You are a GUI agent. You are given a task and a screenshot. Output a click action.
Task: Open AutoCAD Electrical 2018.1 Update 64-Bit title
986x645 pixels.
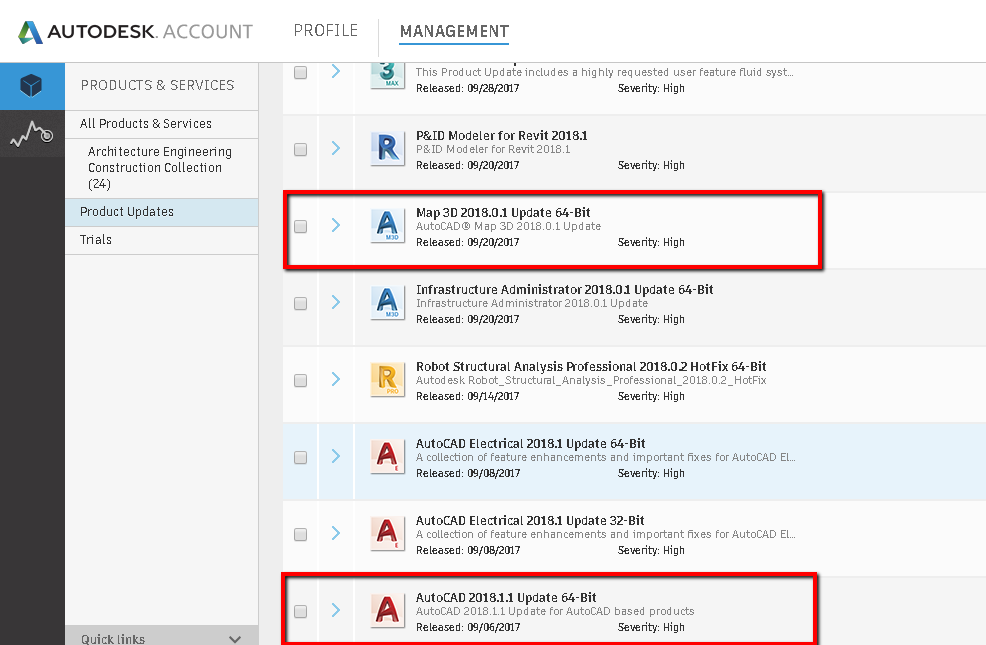531,443
